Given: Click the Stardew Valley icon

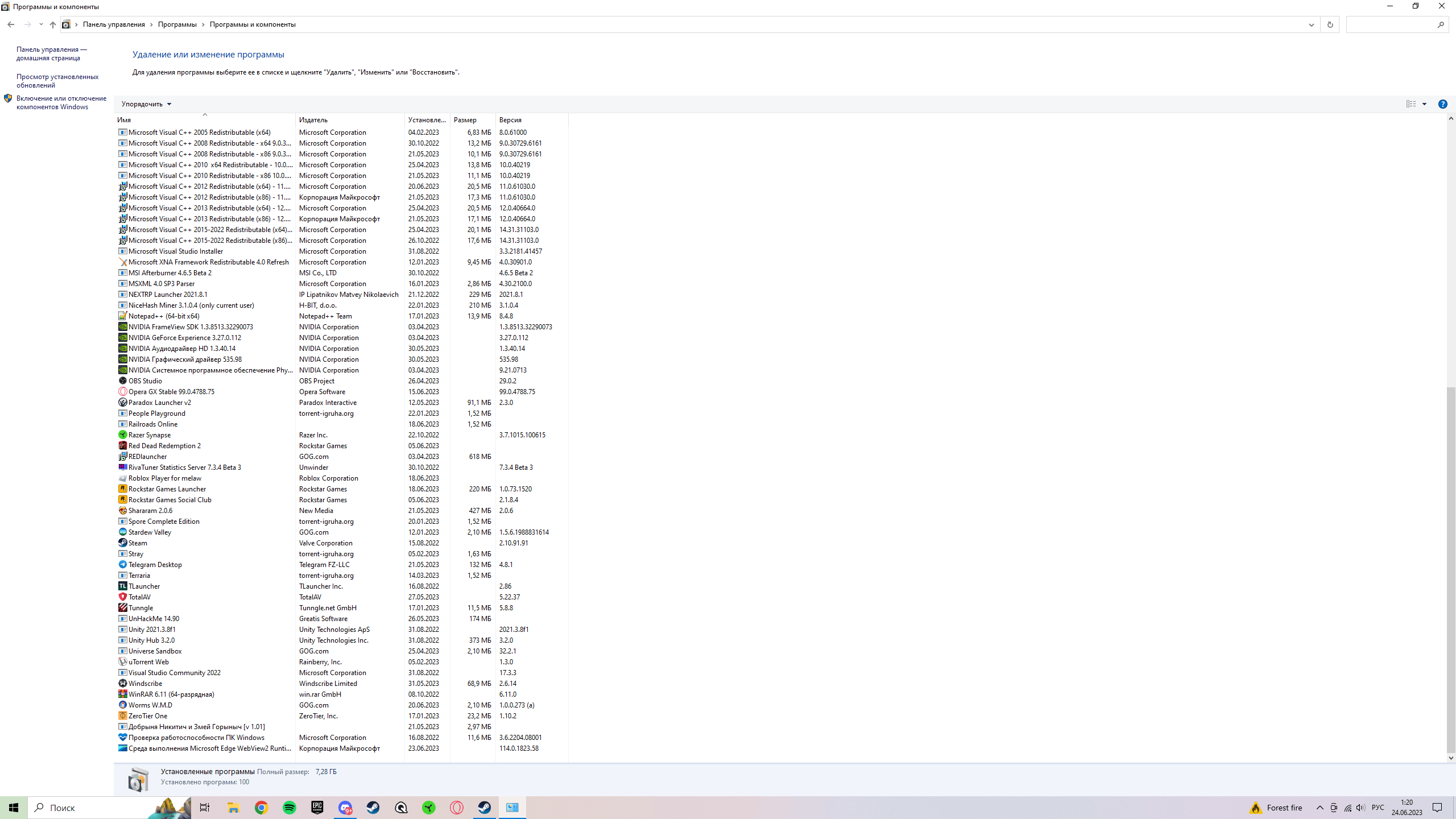Looking at the screenshot, I should point(122,532).
